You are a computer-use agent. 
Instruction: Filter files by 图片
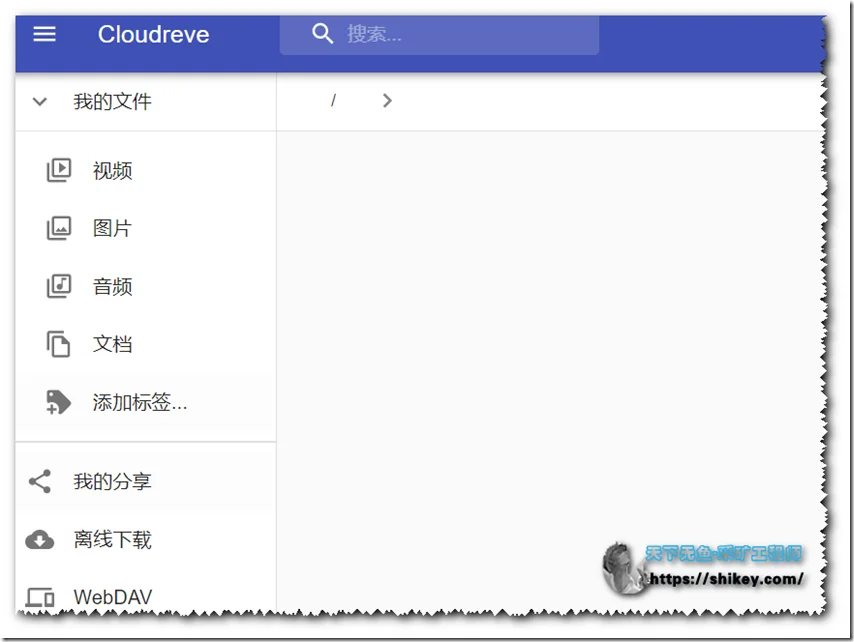click(112, 228)
